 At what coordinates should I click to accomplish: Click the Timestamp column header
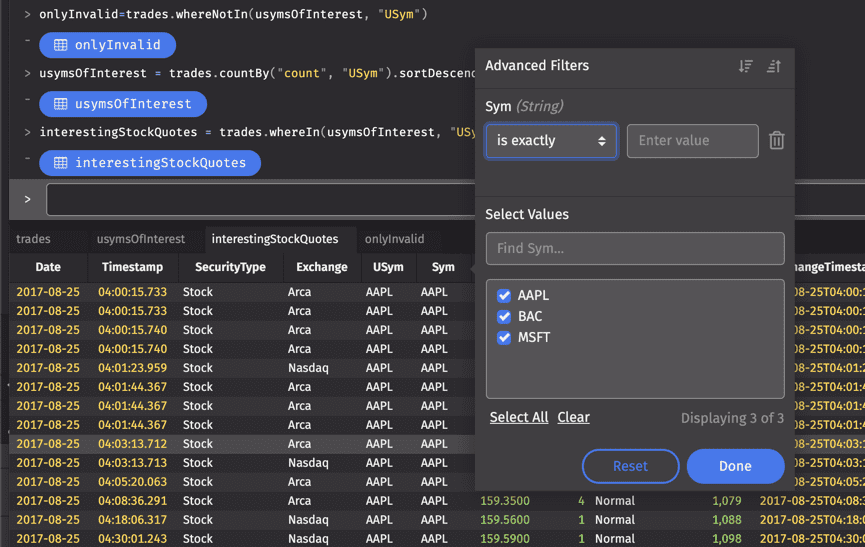coord(132,267)
